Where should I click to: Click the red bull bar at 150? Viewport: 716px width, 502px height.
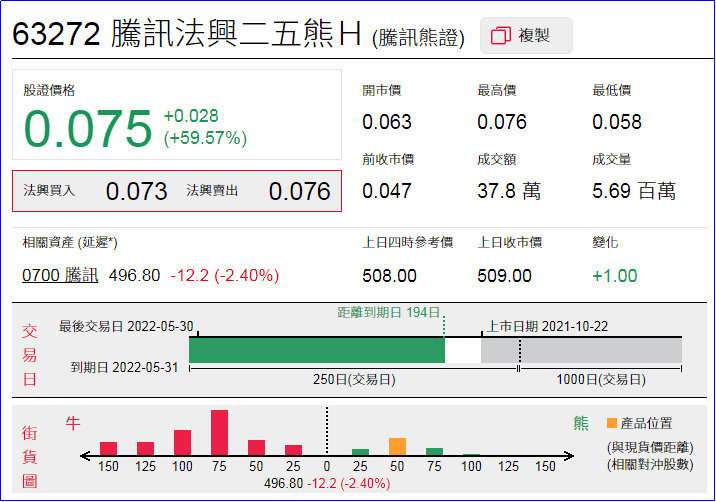[108, 448]
